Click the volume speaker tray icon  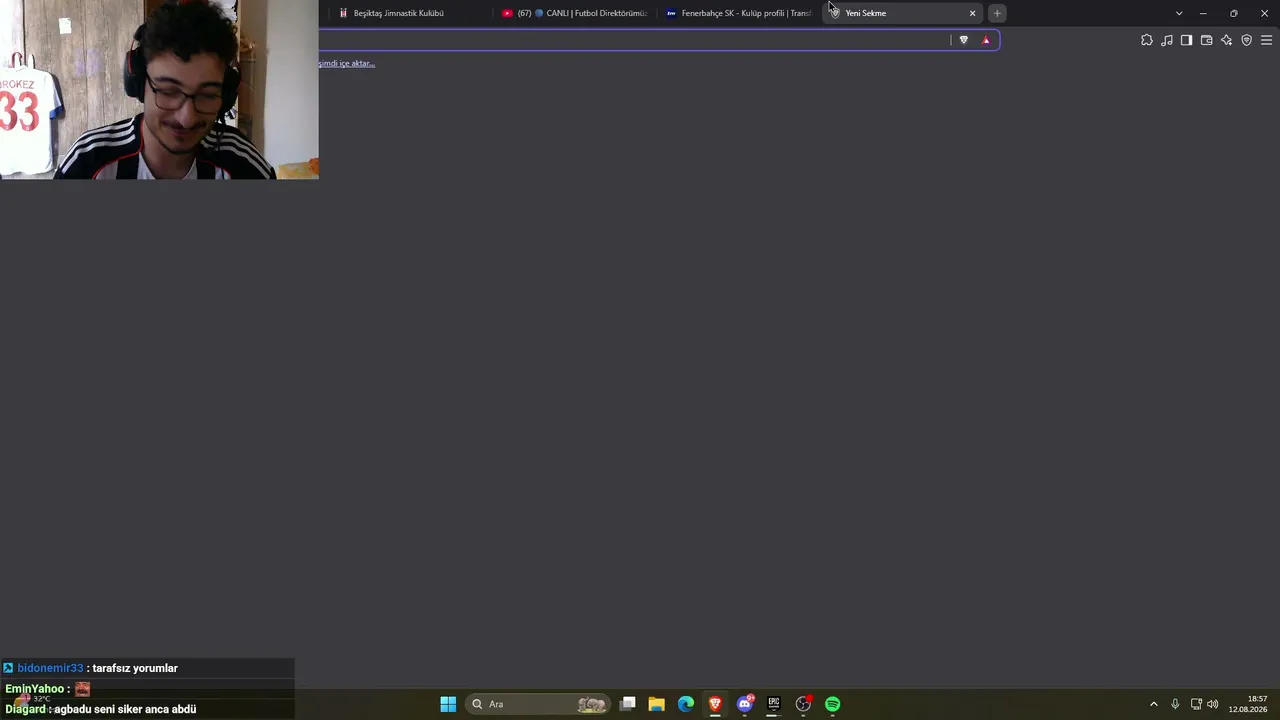pos(1213,704)
